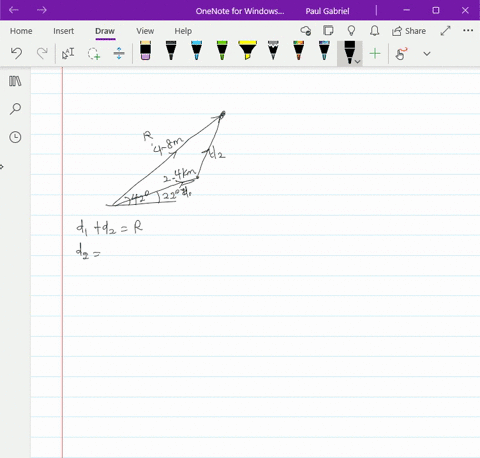Show notebooks navigation icon in sidebar
This screenshot has width=480, height=458.
point(15,81)
